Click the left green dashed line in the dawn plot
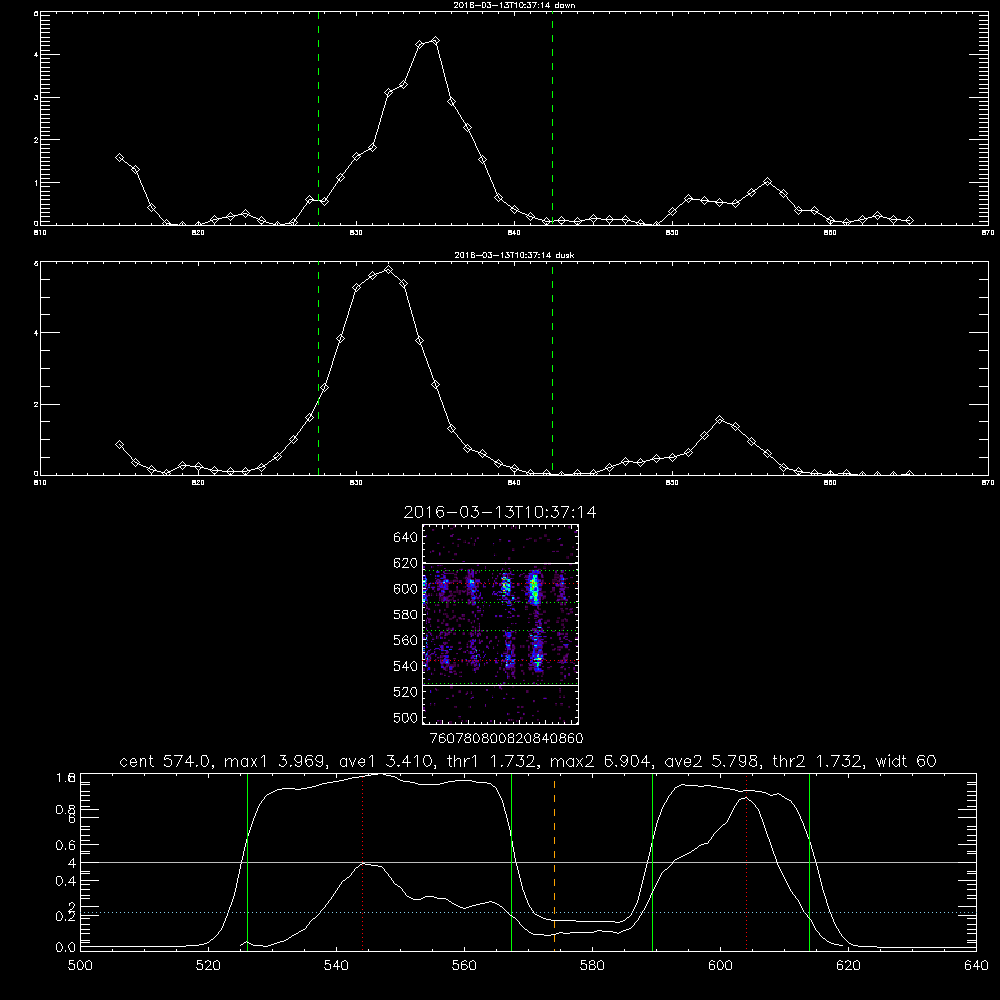Image resolution: width=1000 pixels, height=1000 pixels. [x=318, y=118]
